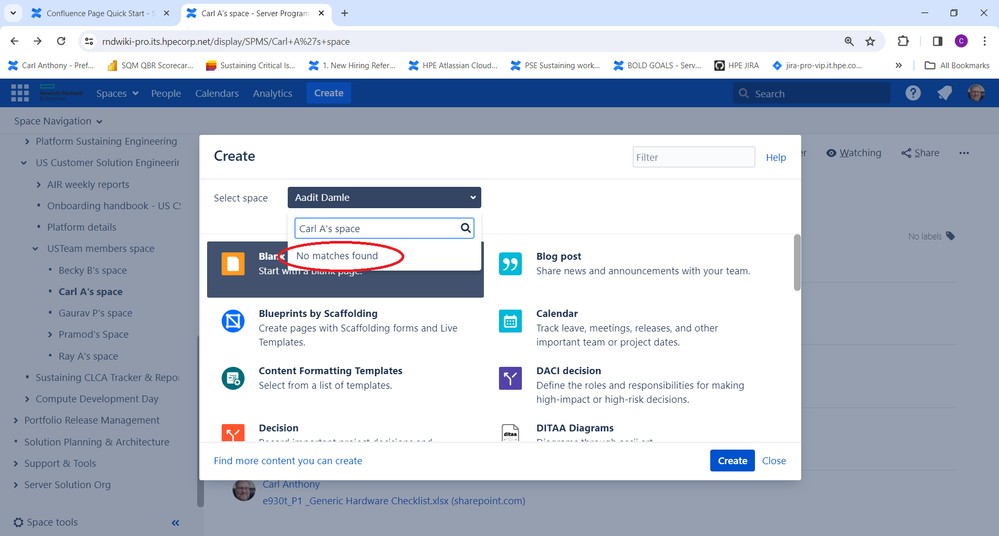The width and height of the screenshot is (999, 536).
Task: Click the Hewlett Packard Enterprise logo
Action: point(61,93)
